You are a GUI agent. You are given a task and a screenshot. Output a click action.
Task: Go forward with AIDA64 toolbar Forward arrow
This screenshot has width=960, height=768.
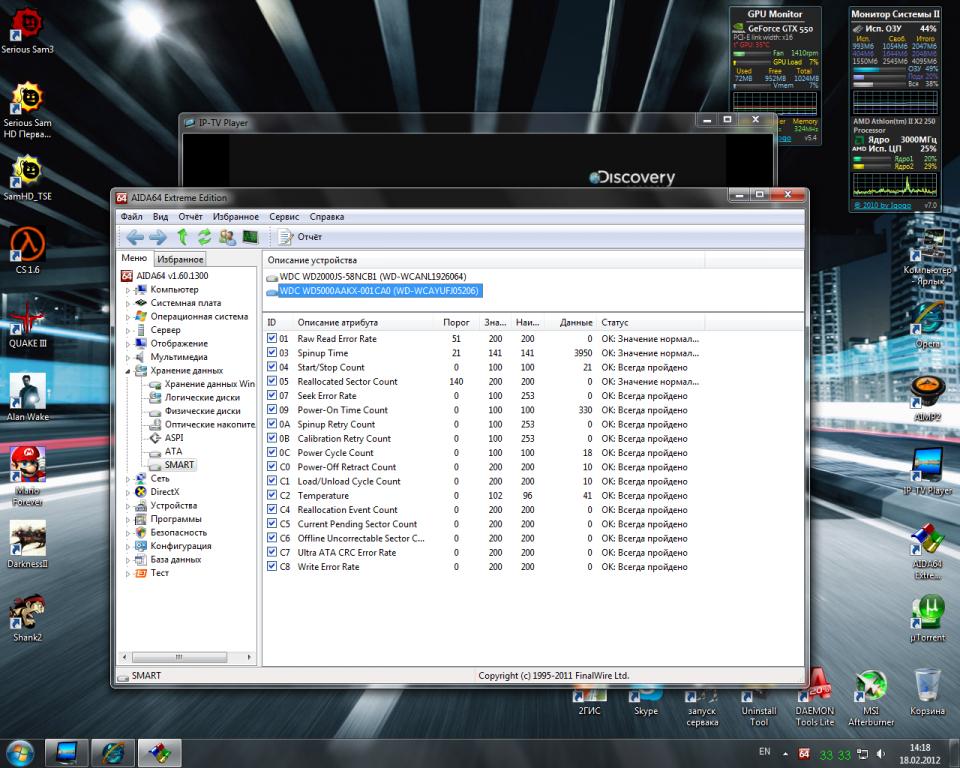pyautogui.click(x=157, y=237)
